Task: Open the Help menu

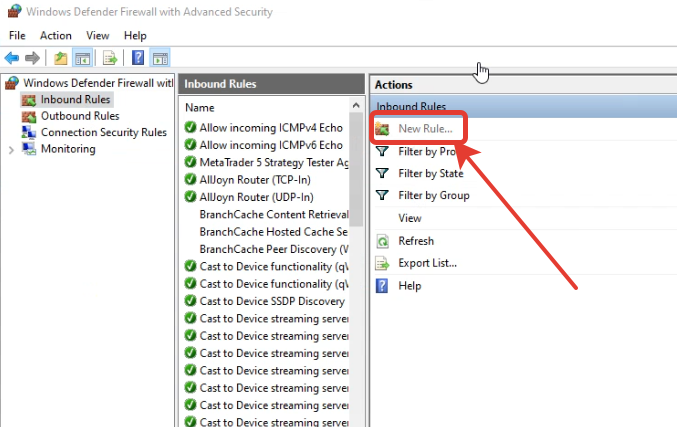Action: coord(135,35)
